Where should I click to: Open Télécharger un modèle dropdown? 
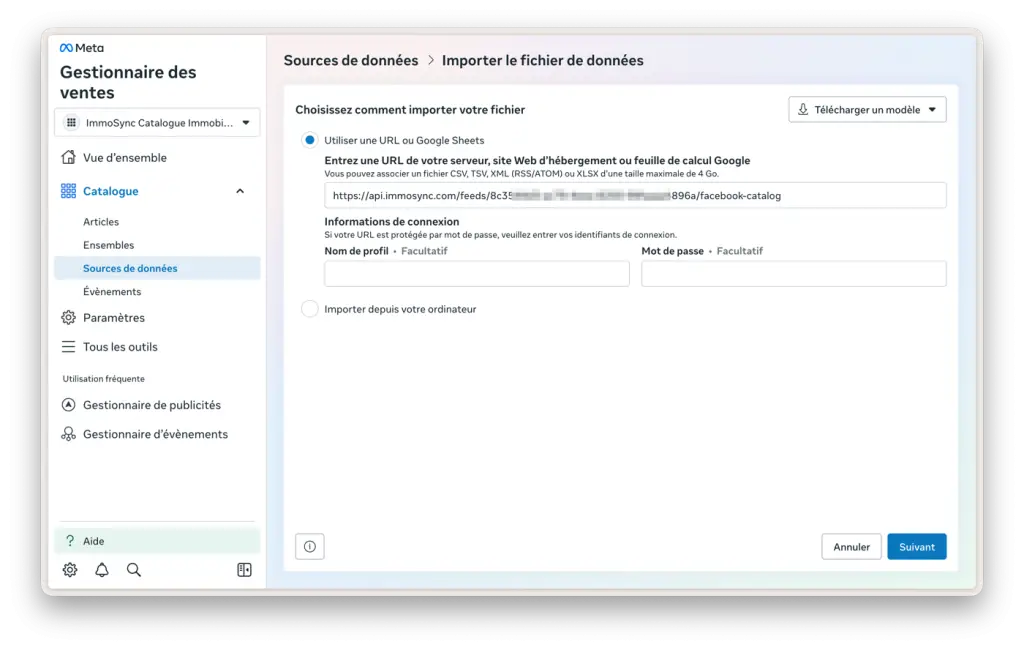(x=867, y=110)
